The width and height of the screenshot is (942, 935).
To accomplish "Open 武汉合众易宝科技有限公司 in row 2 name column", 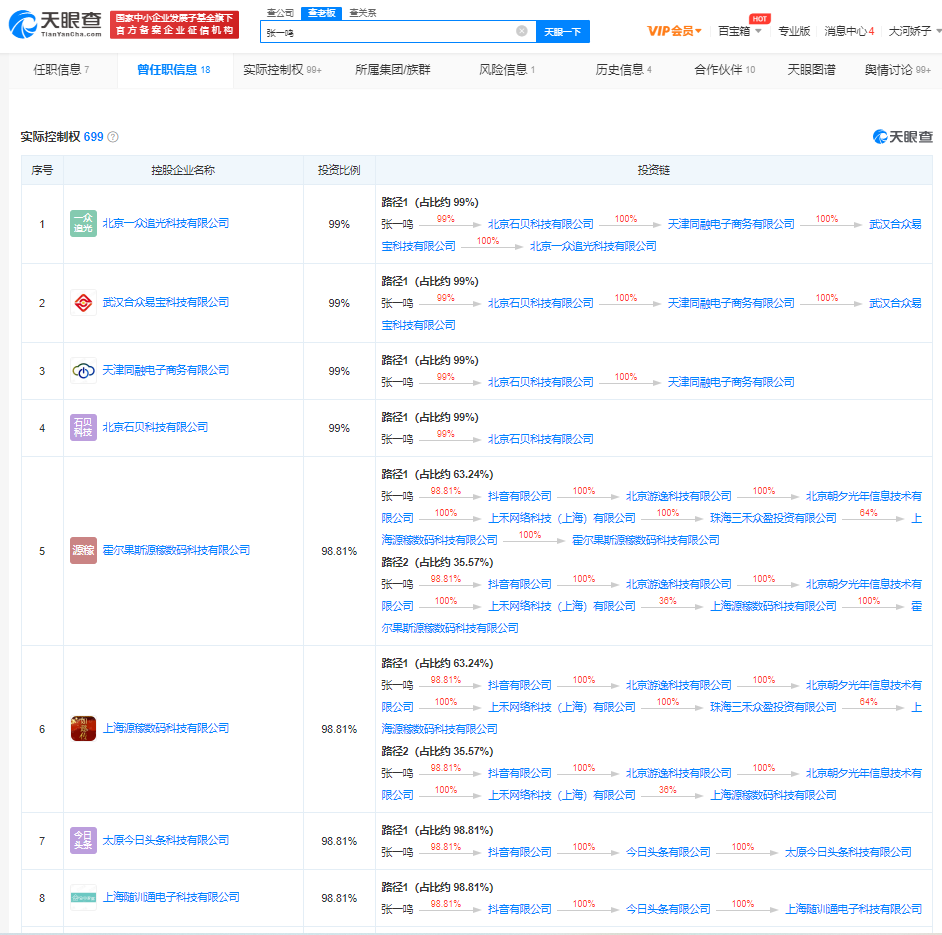I will [x=166, y=302].
